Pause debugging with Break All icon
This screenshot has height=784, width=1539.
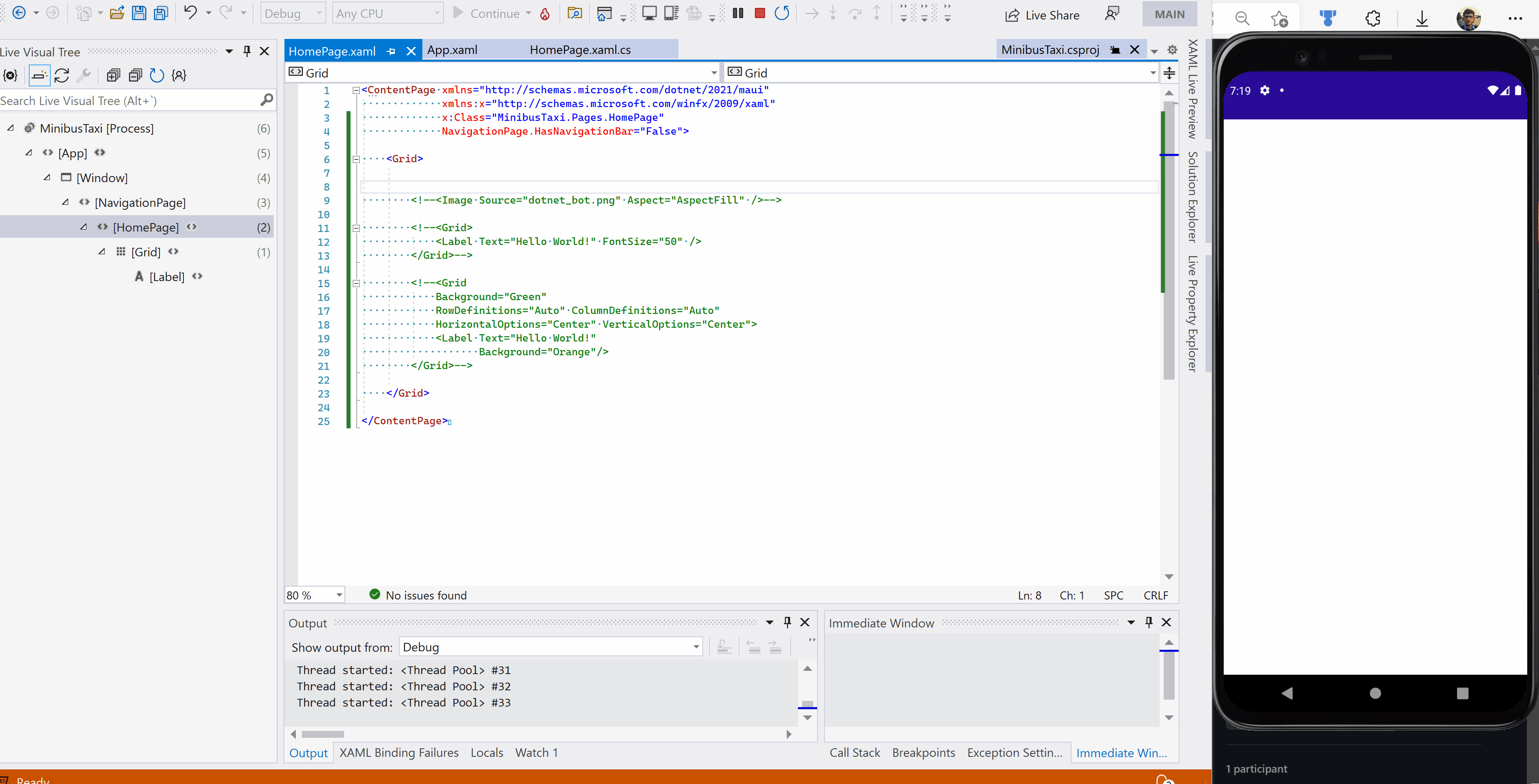(x=737, y=13)
